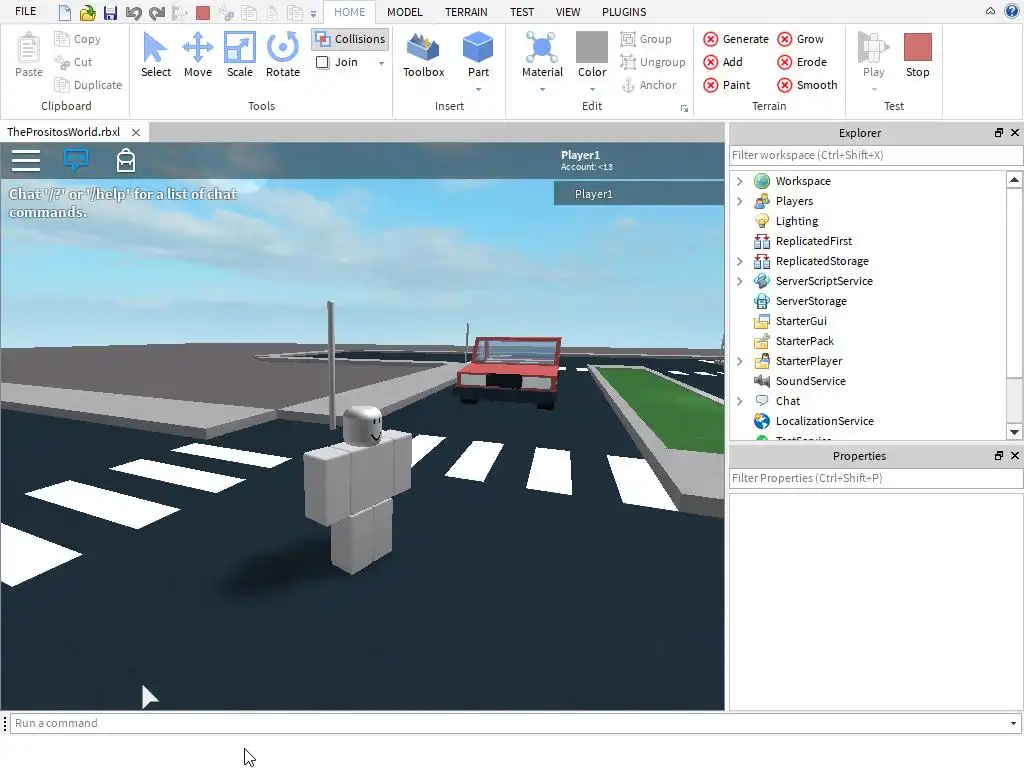
Task: Switch to the TEST ribbon tab
Action: pyautogui.click(x=522, y=12)
